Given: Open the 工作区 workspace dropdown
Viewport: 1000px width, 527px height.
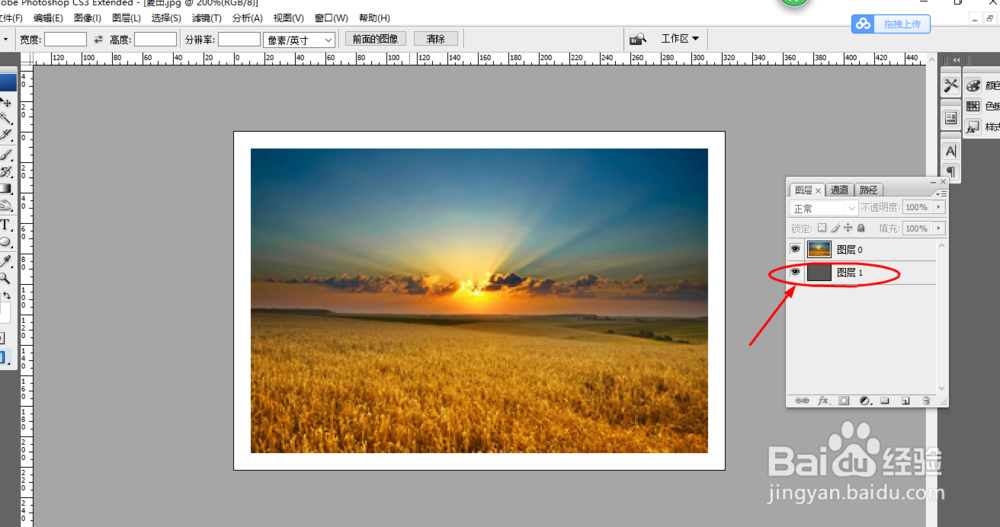Looking at the screenshot, I should pyautogui.click(x=680, y=39).
